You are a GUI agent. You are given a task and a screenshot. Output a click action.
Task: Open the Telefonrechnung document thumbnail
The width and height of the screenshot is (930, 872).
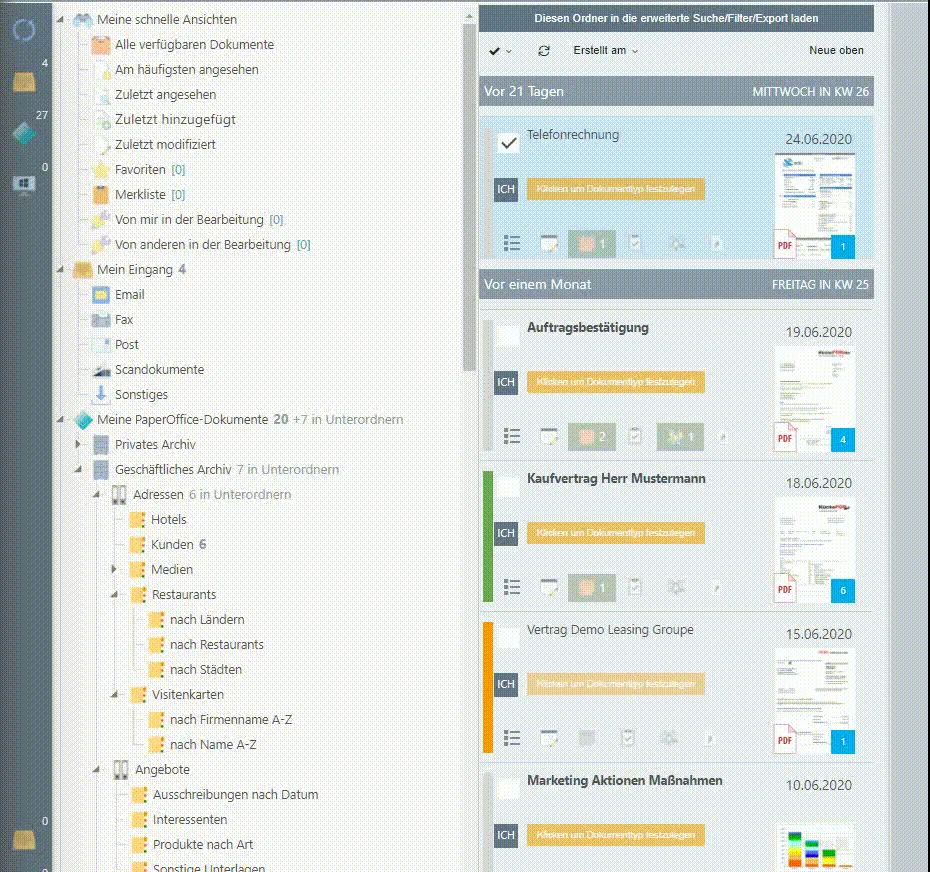(x=814, y=205)
